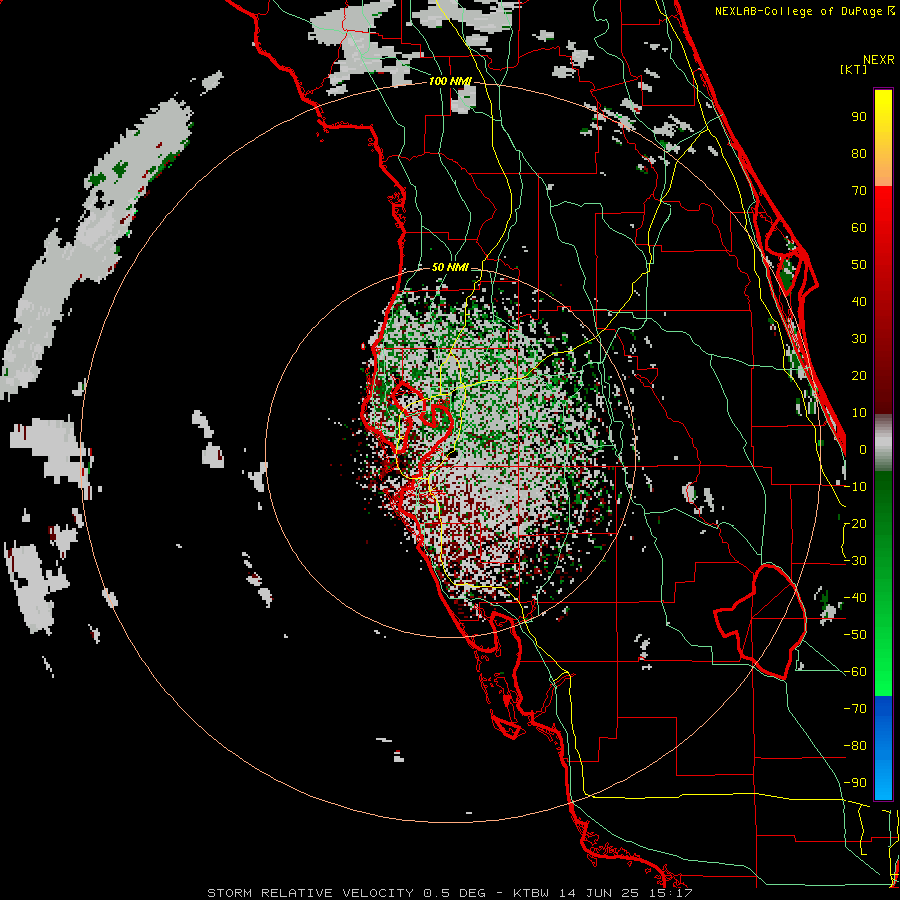This screenshot has width=900, height=900.
Task: Click the positive 20 scale label
Action: (x=859, y=375)
